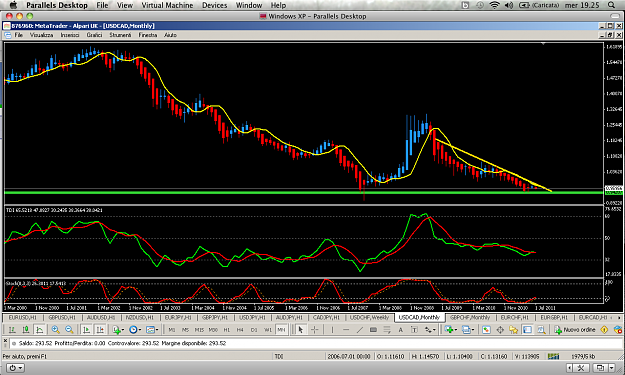625x375 pixels.
Task: Open the Navigator panel (star folder)
Action: coord(513,330)
